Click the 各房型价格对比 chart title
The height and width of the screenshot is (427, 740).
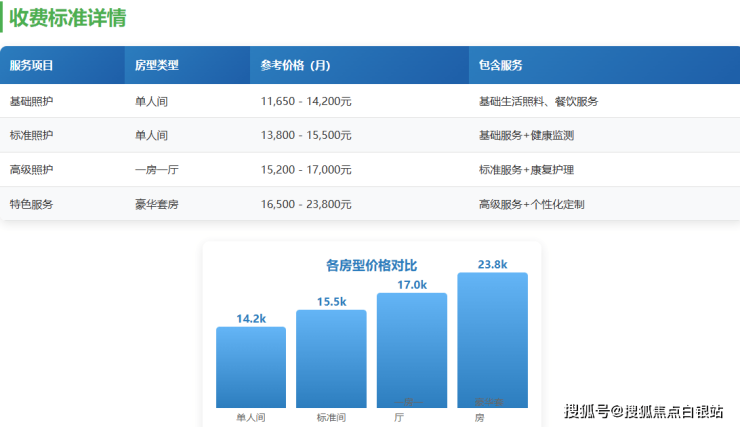(x=371, y=266)
